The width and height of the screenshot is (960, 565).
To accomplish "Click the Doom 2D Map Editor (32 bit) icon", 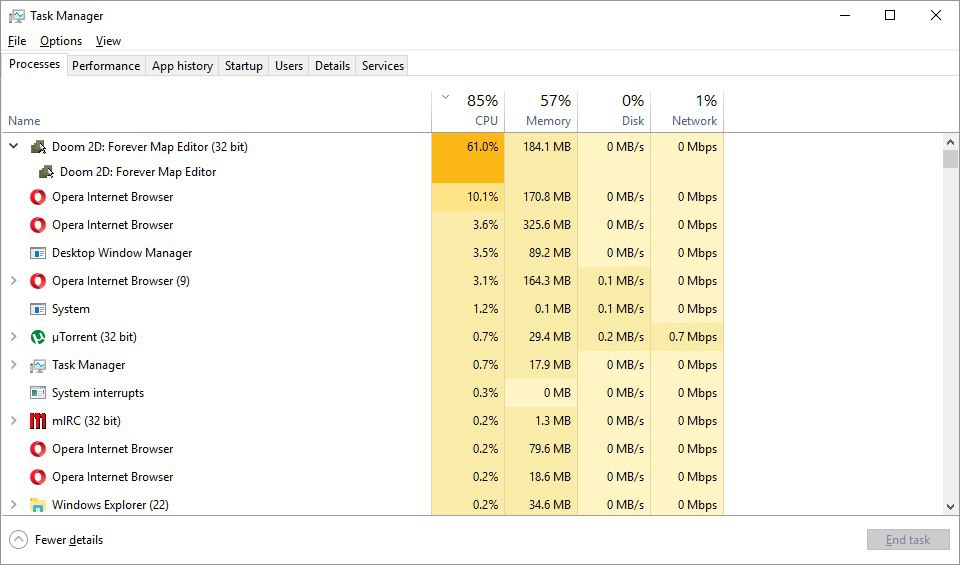I will coord(38,147).
